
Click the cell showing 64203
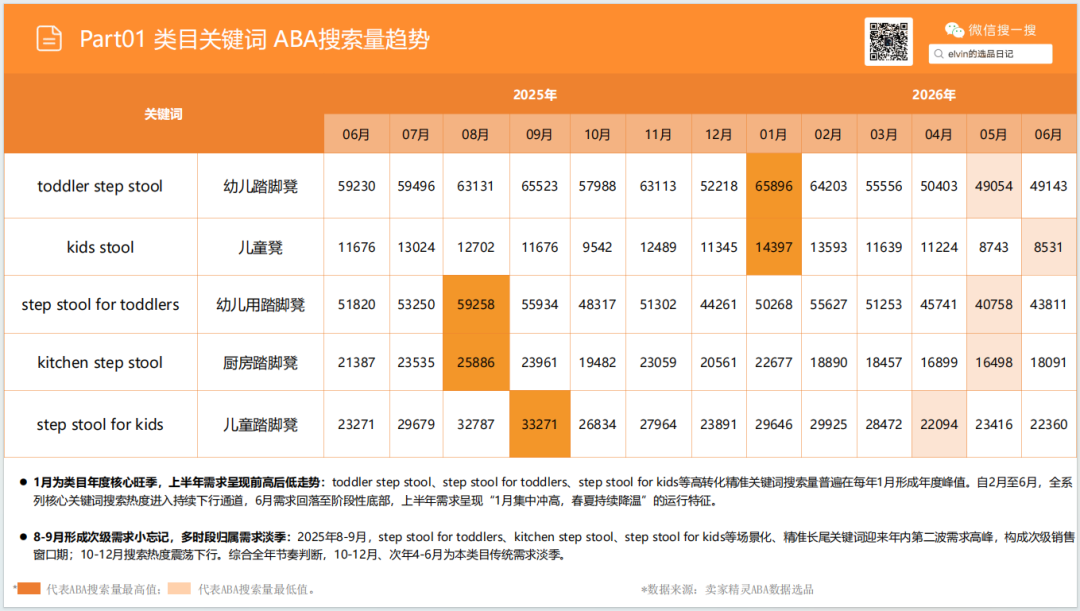pyautogui.click(x=828, y=186)
